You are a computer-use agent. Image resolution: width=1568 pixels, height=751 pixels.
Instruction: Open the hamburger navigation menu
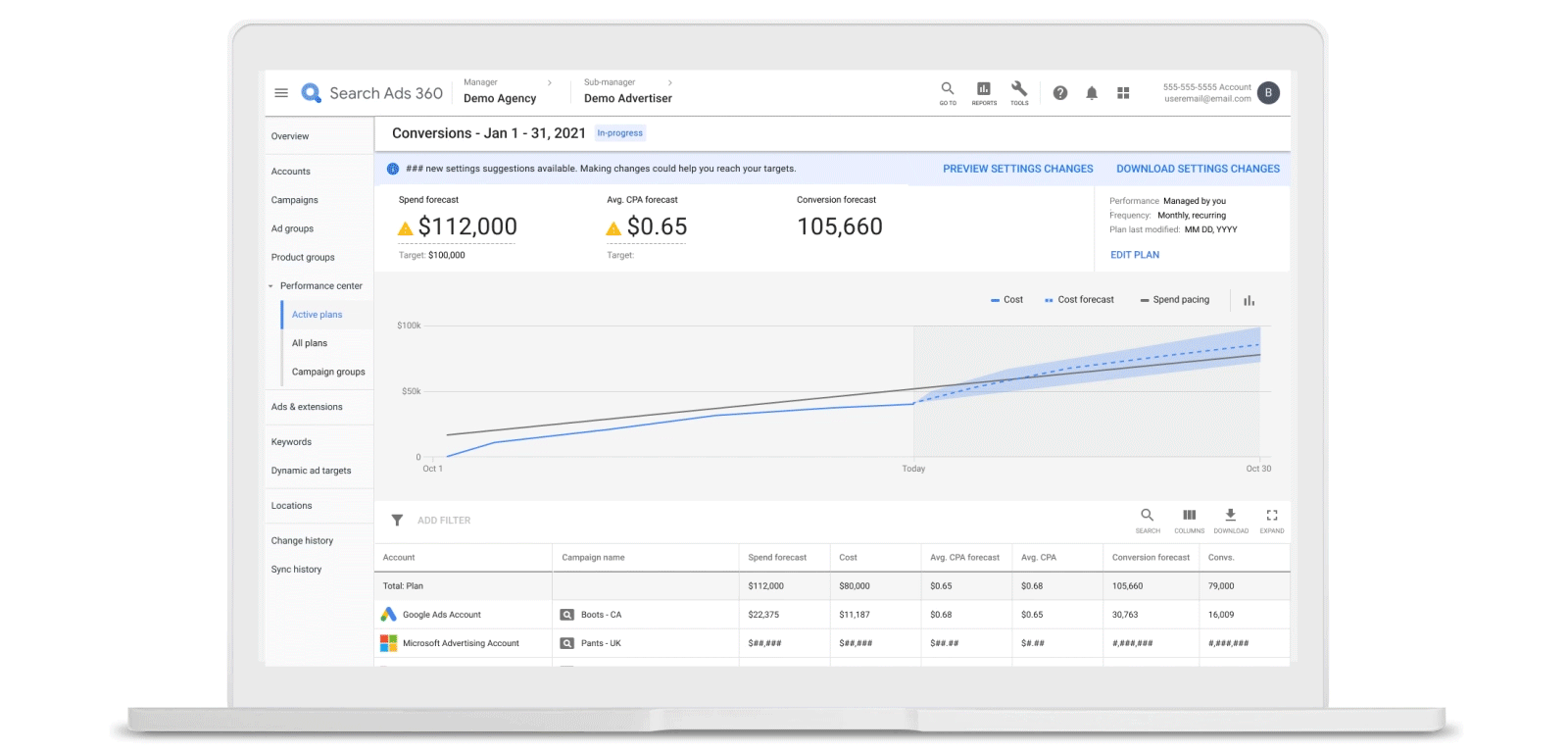pyautogui.click(x=281, y=93)
